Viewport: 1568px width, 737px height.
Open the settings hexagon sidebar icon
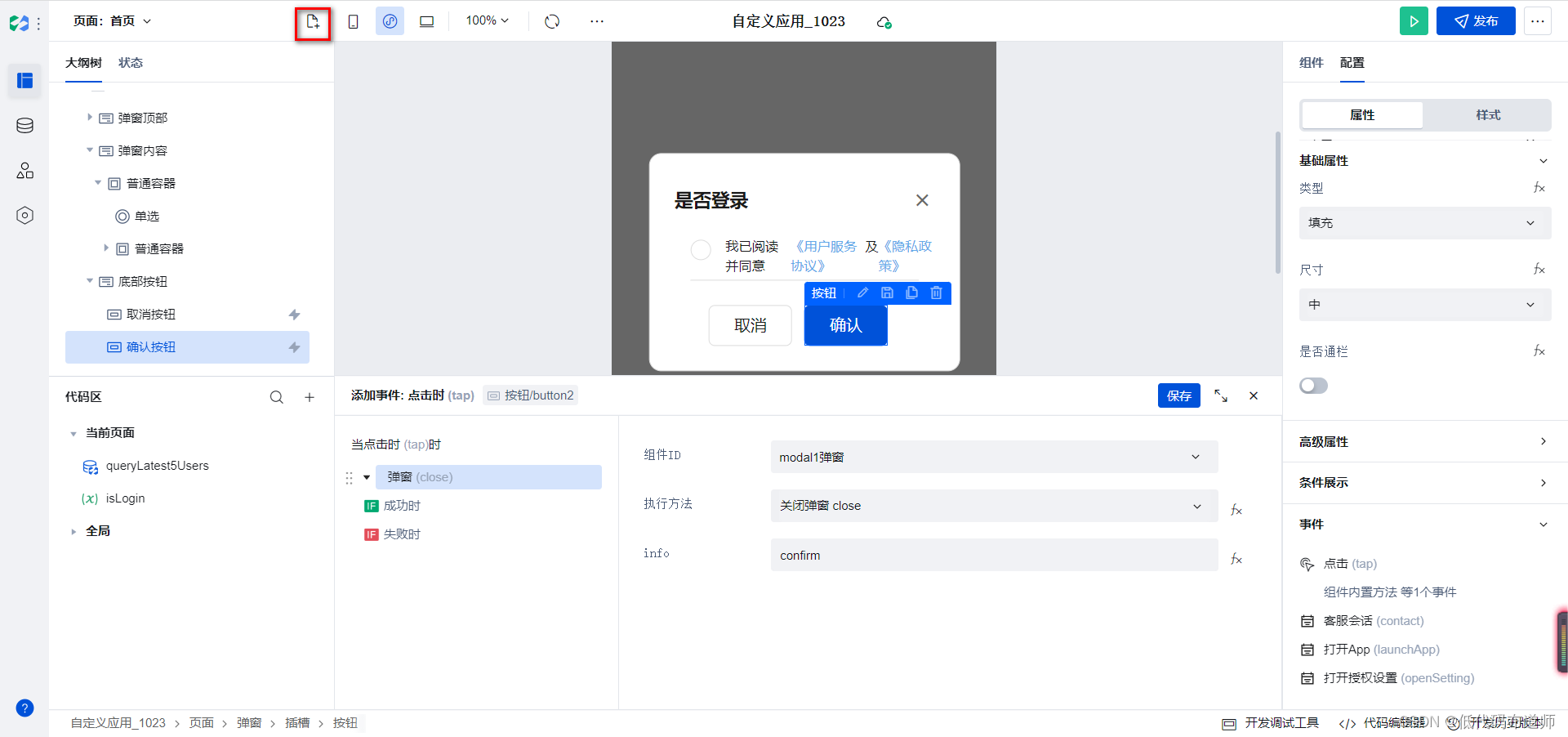pos(25,215)
